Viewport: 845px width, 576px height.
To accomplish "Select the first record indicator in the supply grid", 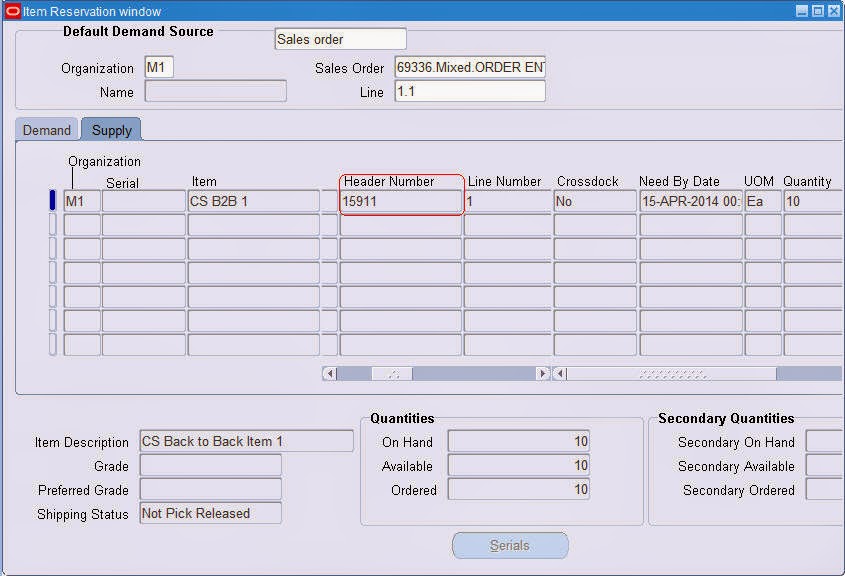I will click(x=50, y=199).
